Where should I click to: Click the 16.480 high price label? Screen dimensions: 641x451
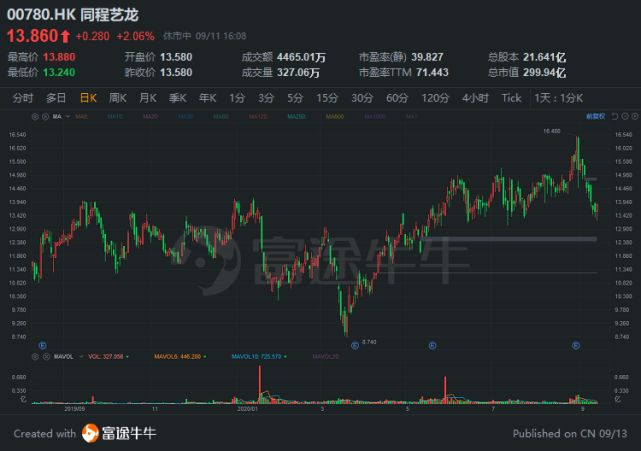coord(551,131)
